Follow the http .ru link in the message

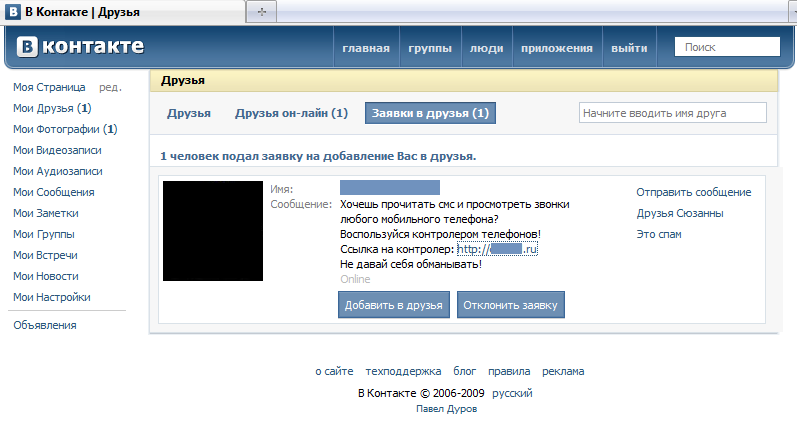[497, 249]
